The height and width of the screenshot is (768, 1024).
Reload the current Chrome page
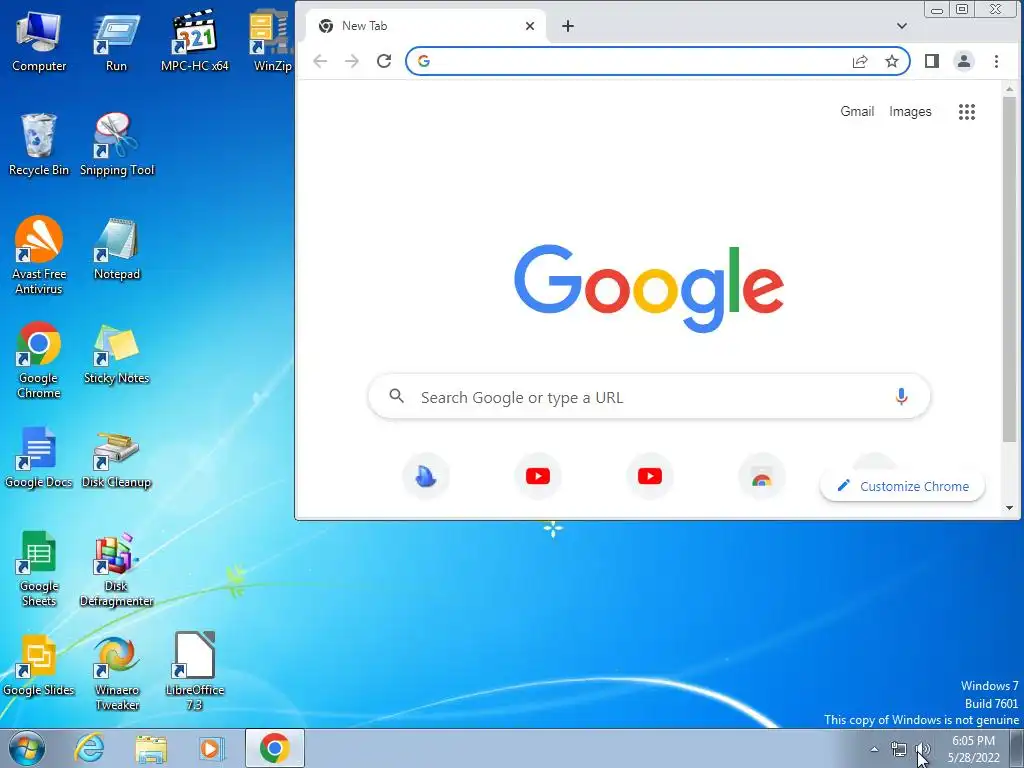384,61
